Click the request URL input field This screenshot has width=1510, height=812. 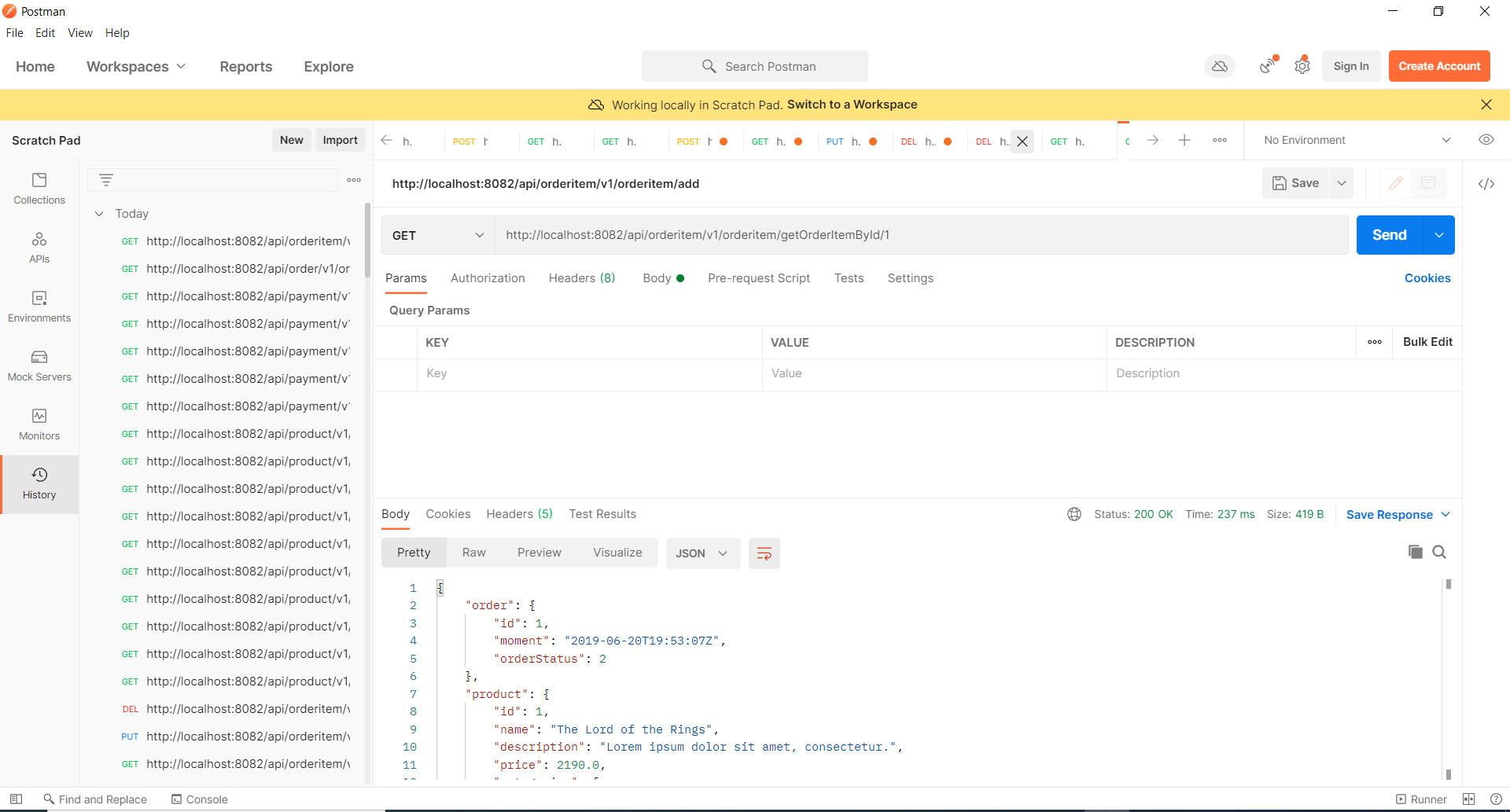pyautogui.click(x=921, y=235)
